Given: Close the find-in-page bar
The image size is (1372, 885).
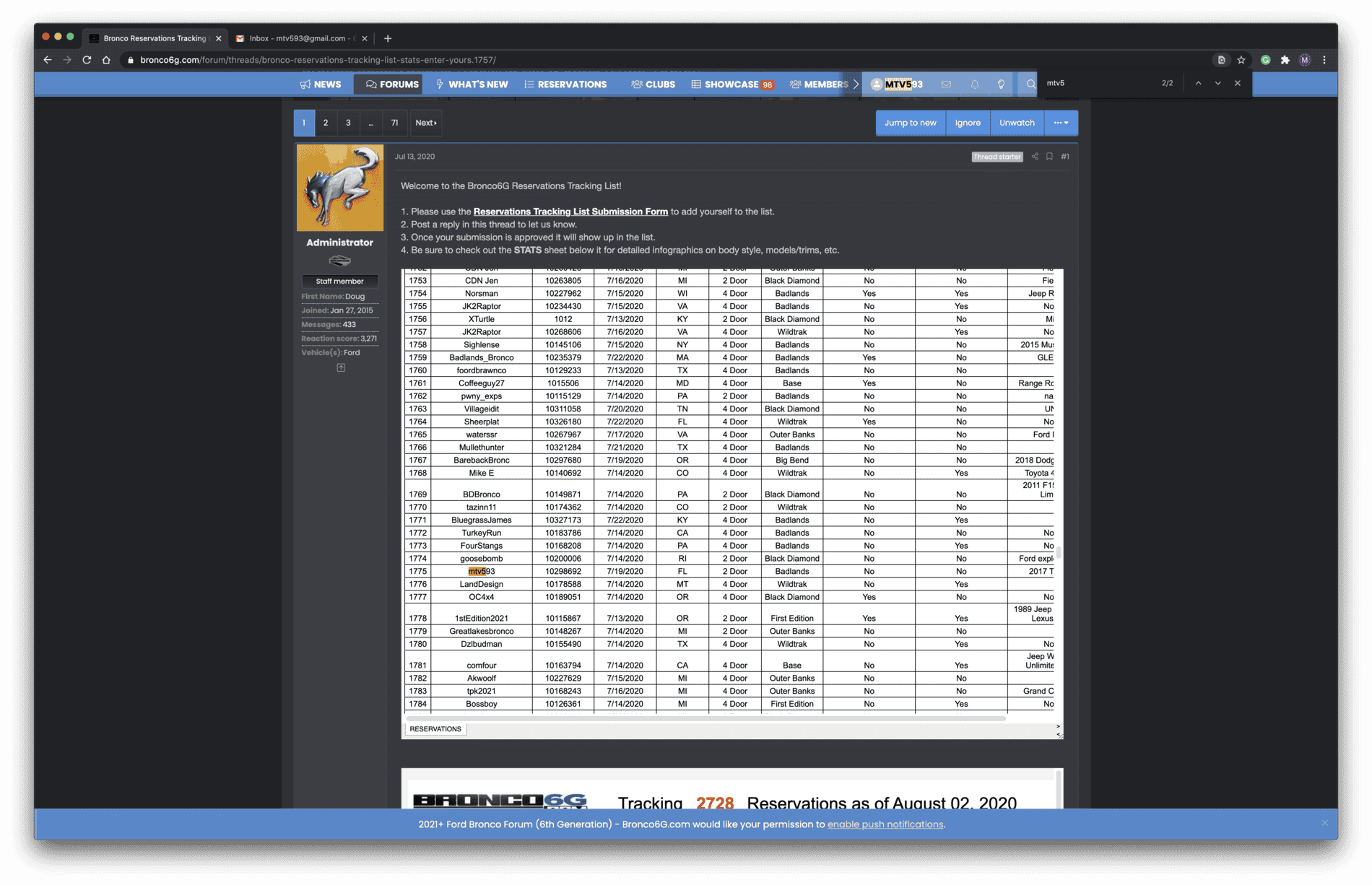Looking at the screenshot, I should click(x=1238, y=83).
